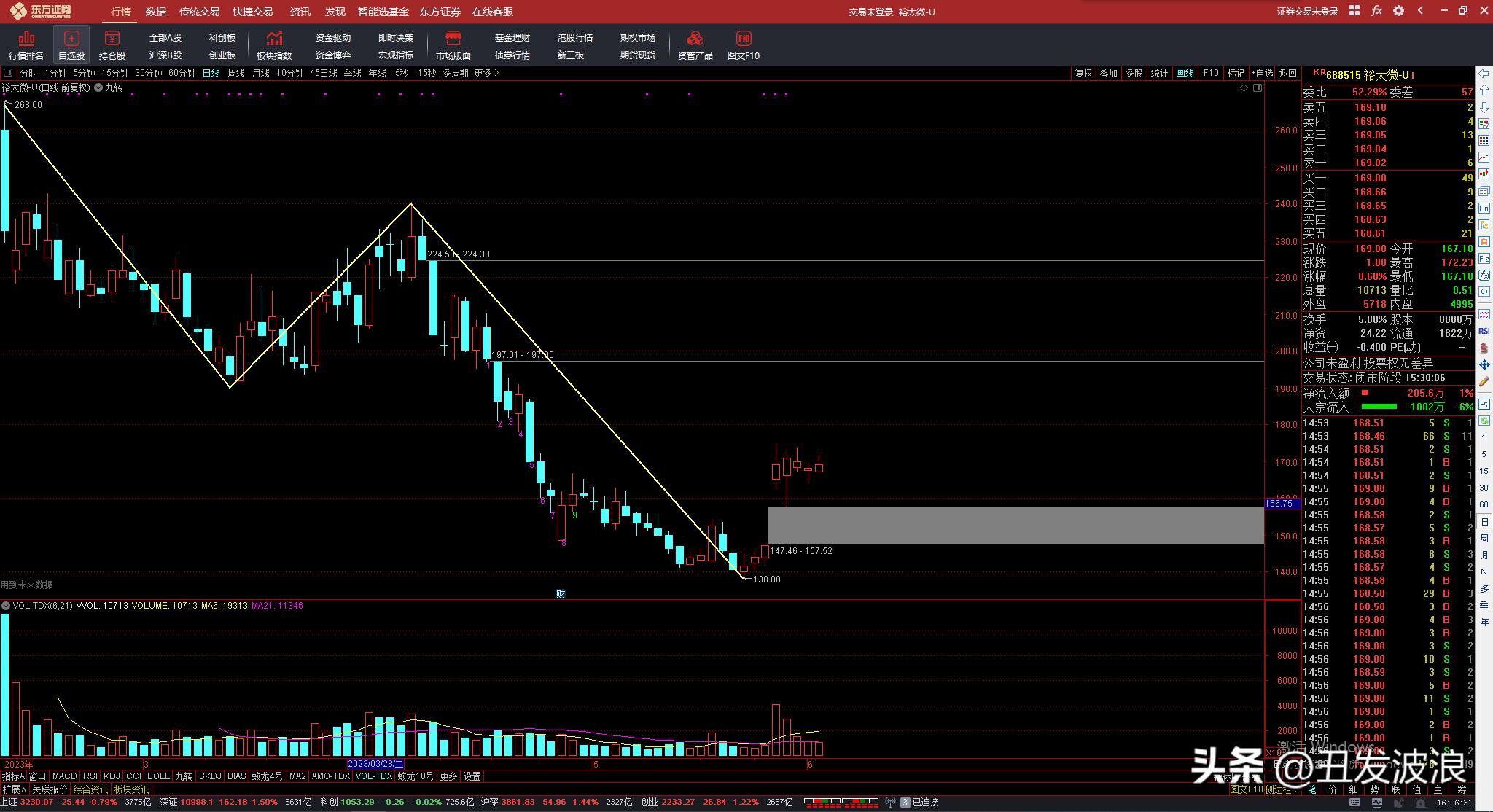This screenshot has width=1493, height=812.
Task: Click the fx formula icon
Action: 1376,11
